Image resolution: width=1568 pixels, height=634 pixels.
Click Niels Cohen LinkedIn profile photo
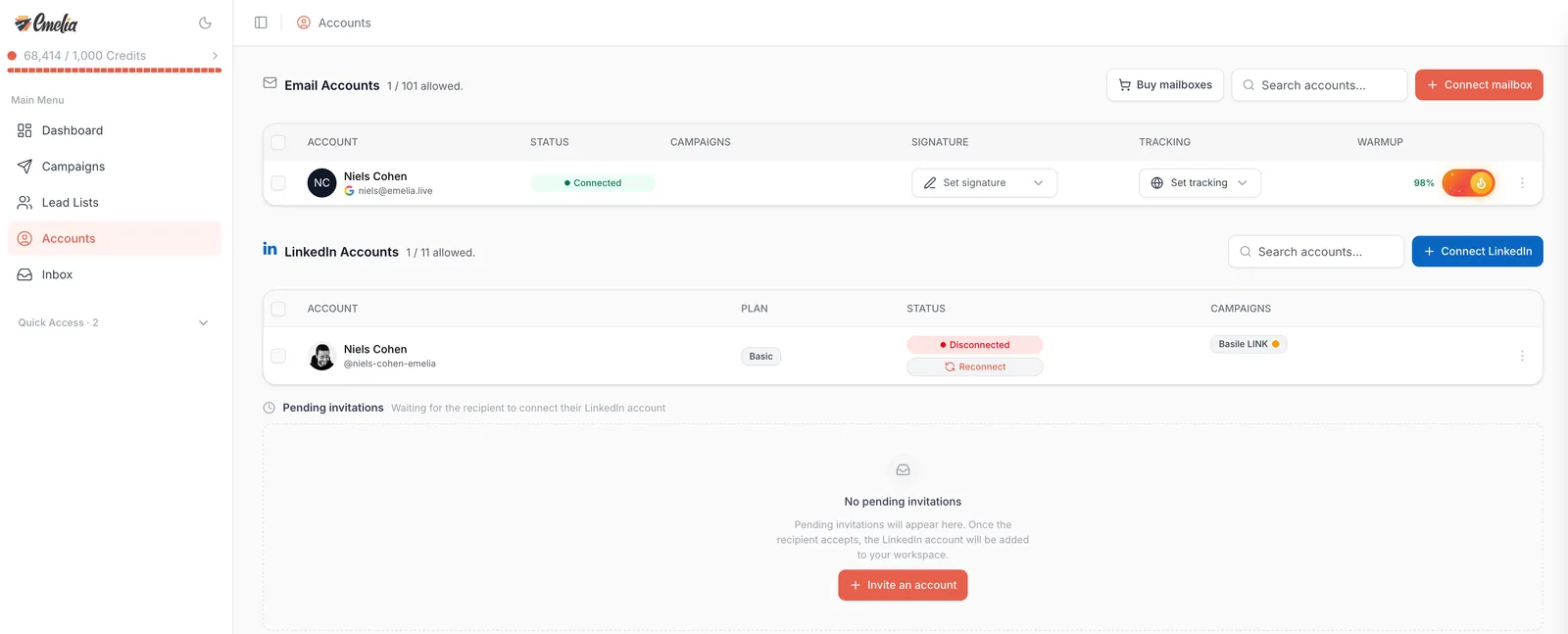click(321, 356)
